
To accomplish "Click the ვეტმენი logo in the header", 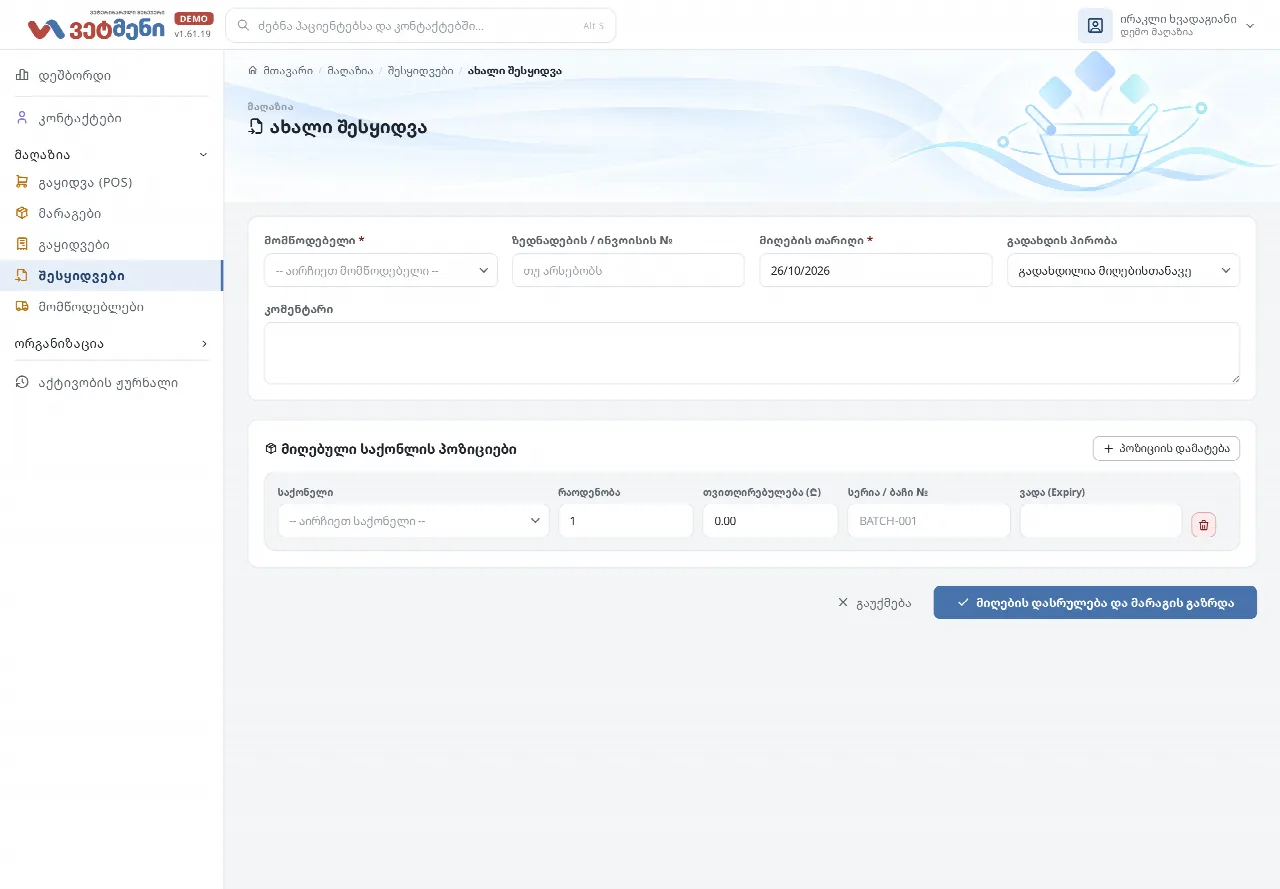I will (96, 26).
